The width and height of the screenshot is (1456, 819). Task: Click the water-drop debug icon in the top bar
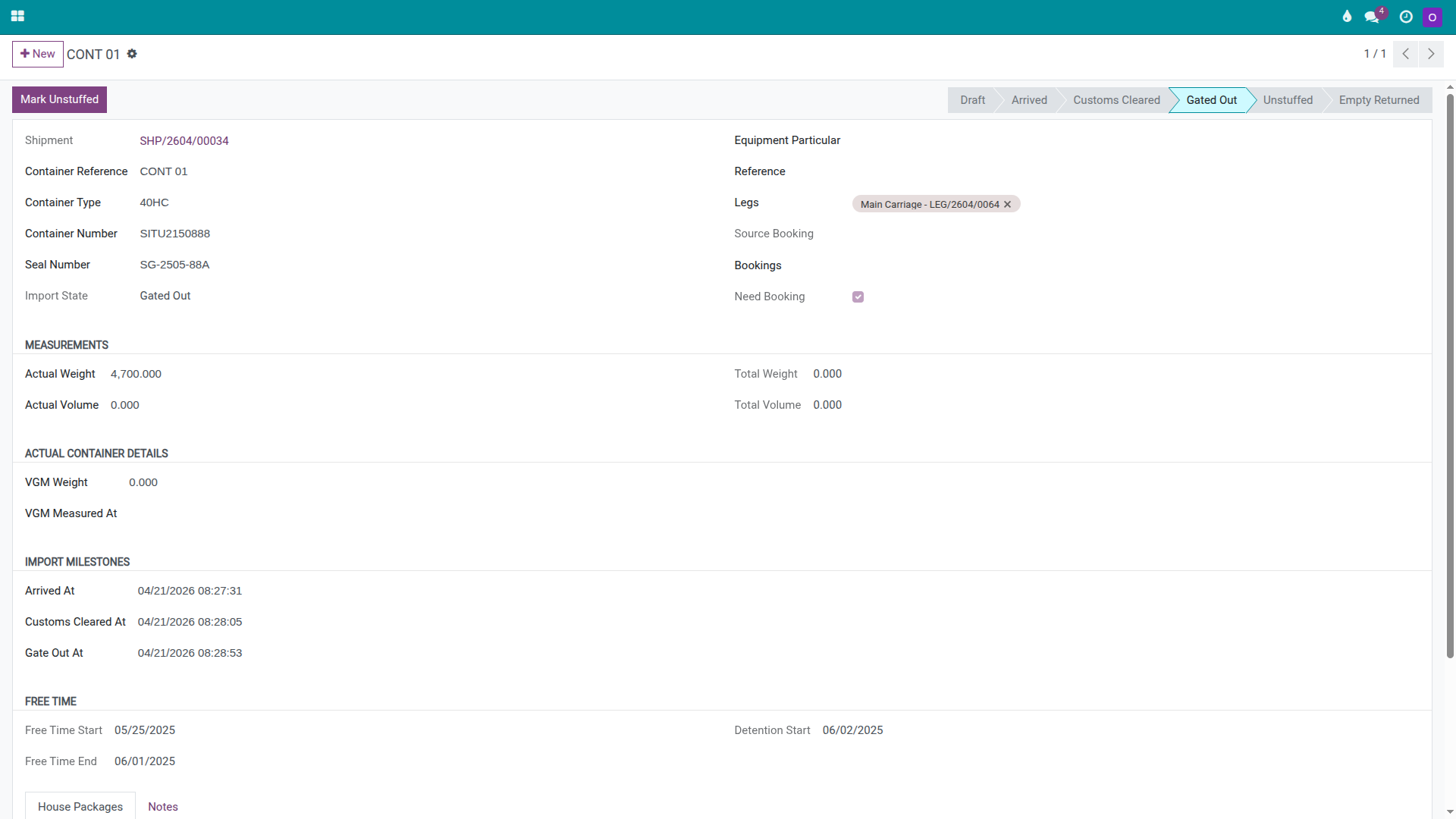tap(1347, 16)
